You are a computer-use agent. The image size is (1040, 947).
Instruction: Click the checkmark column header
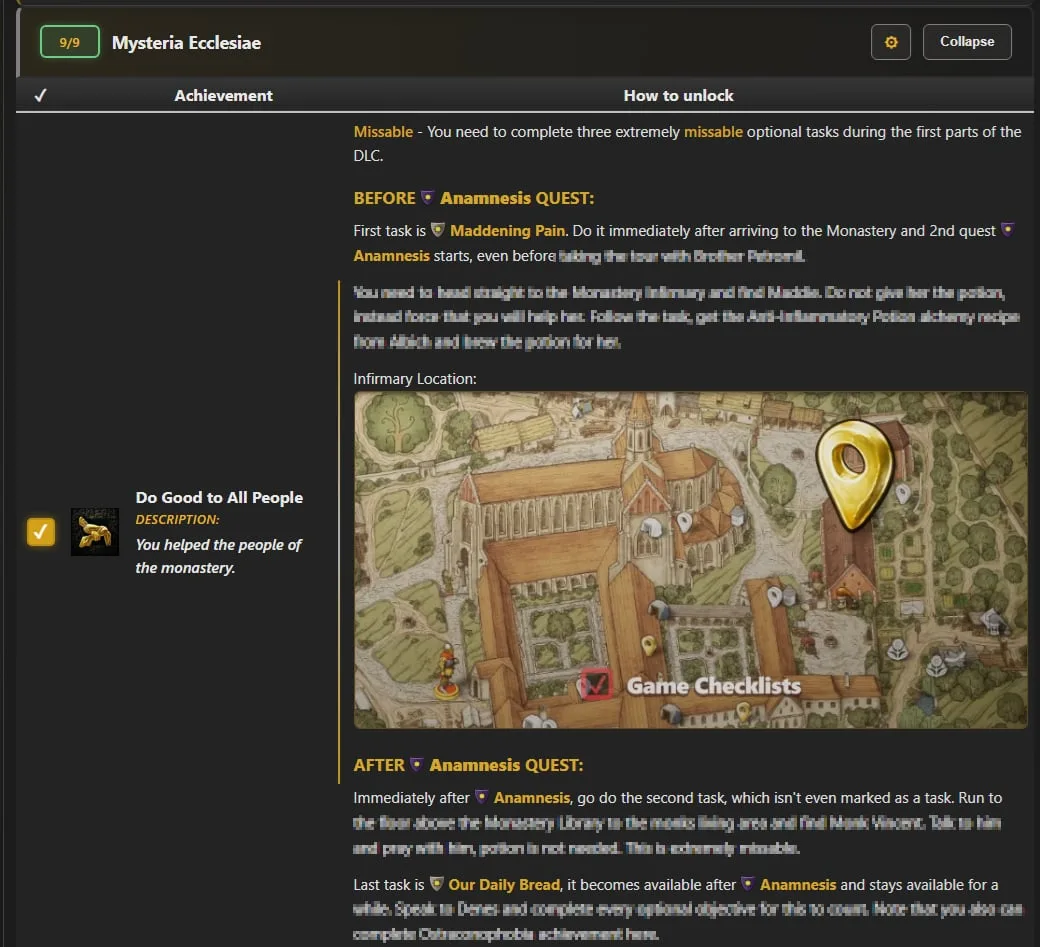pyautogui.click(x=40, y=95)
